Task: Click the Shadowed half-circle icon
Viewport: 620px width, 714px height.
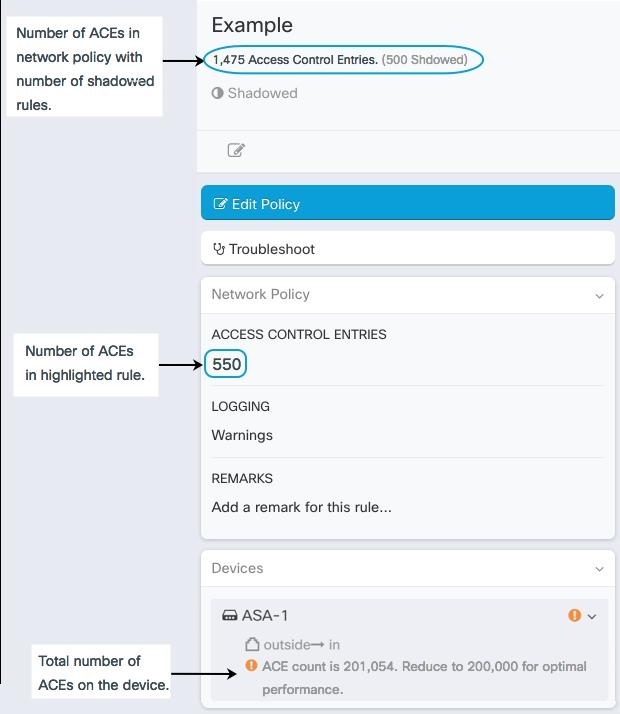Action: [217, 93]
